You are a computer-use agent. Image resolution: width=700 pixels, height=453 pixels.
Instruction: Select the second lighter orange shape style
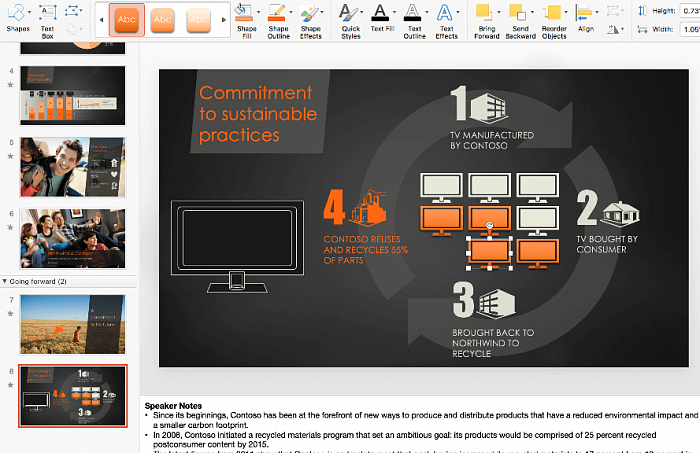click(162, 20)
